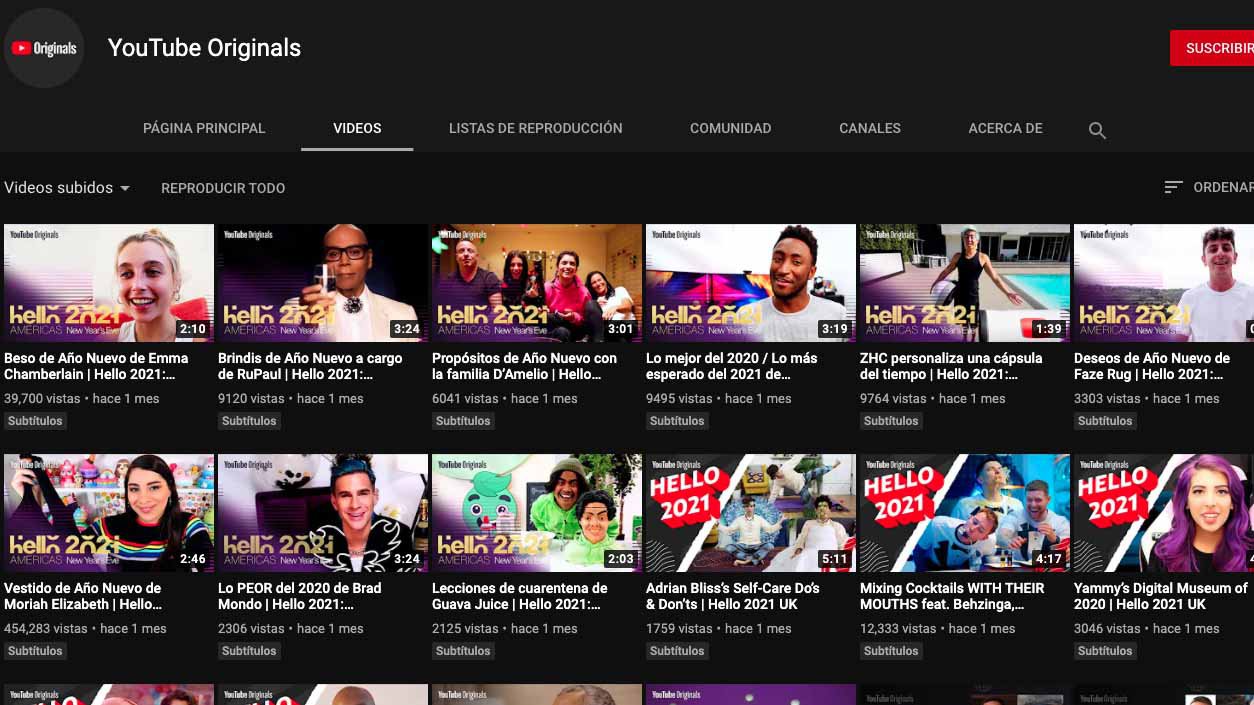The height and width of the screenshot is (705, 1254).
Task: Open the D'Amelio family video thumbnail
Action: coord(537,283)
